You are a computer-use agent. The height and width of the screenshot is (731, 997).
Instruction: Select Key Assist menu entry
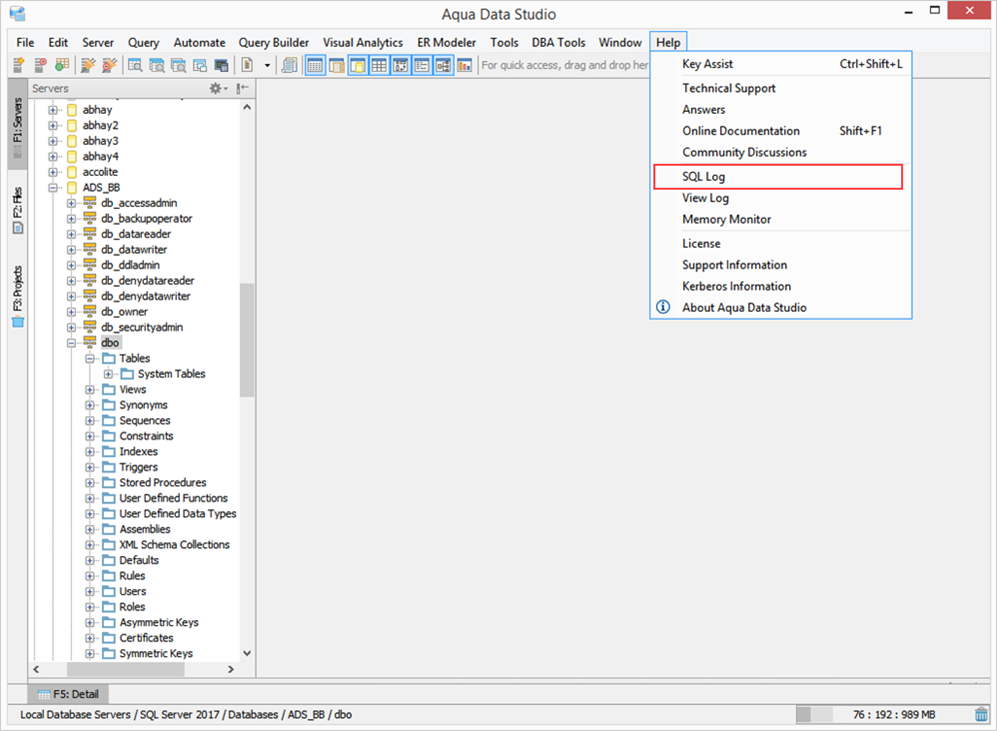781,64
